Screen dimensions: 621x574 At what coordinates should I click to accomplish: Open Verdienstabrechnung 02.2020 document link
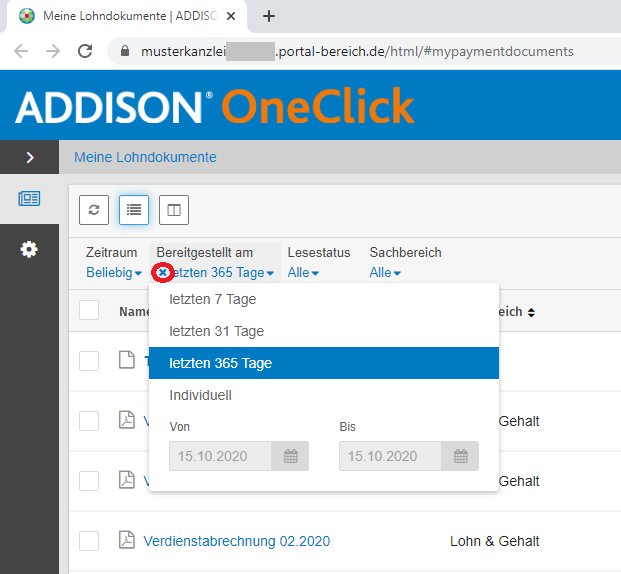[x=236, y=541]
